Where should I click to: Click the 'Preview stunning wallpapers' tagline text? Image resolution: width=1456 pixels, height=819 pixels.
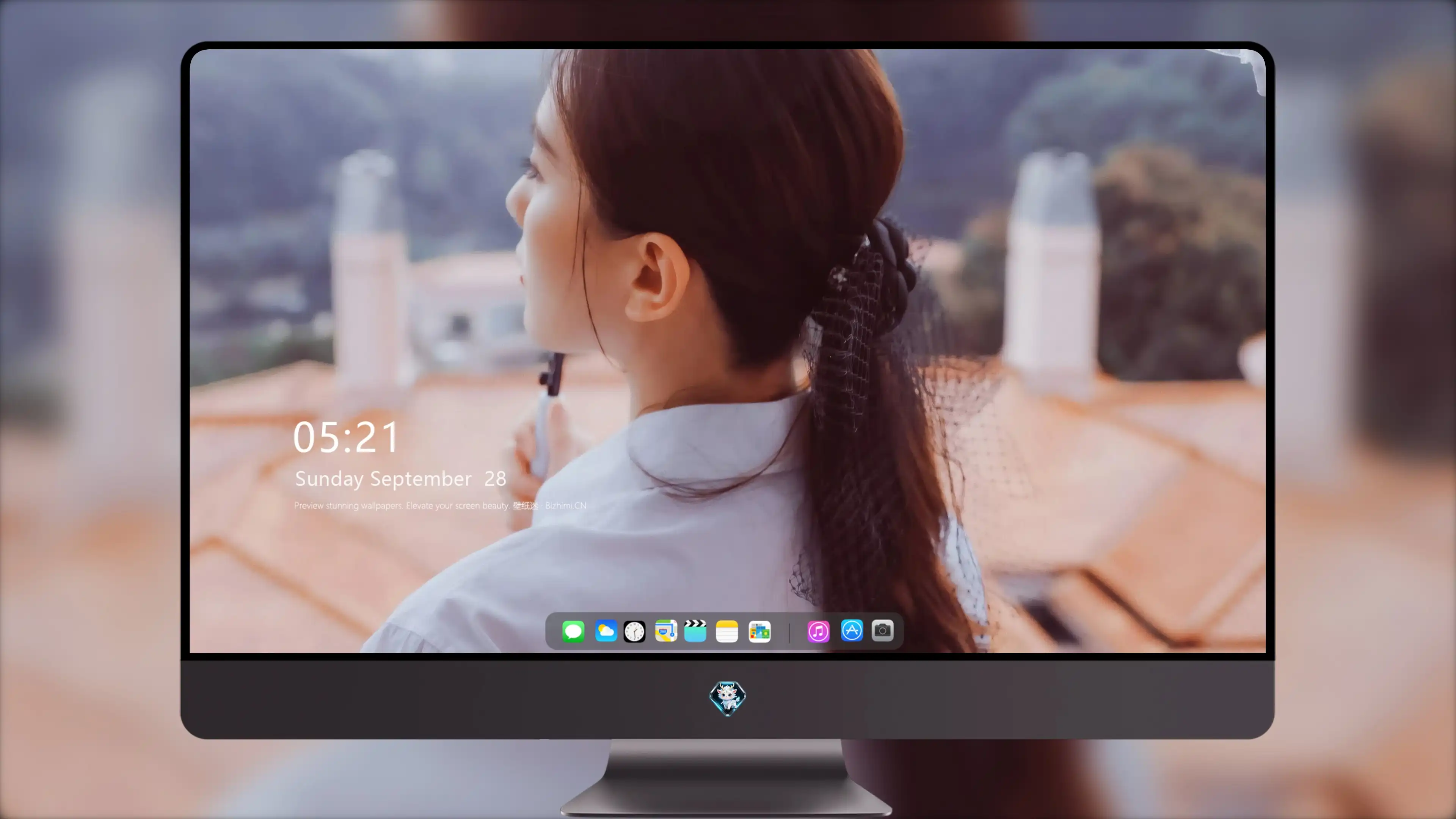(440, 505)
